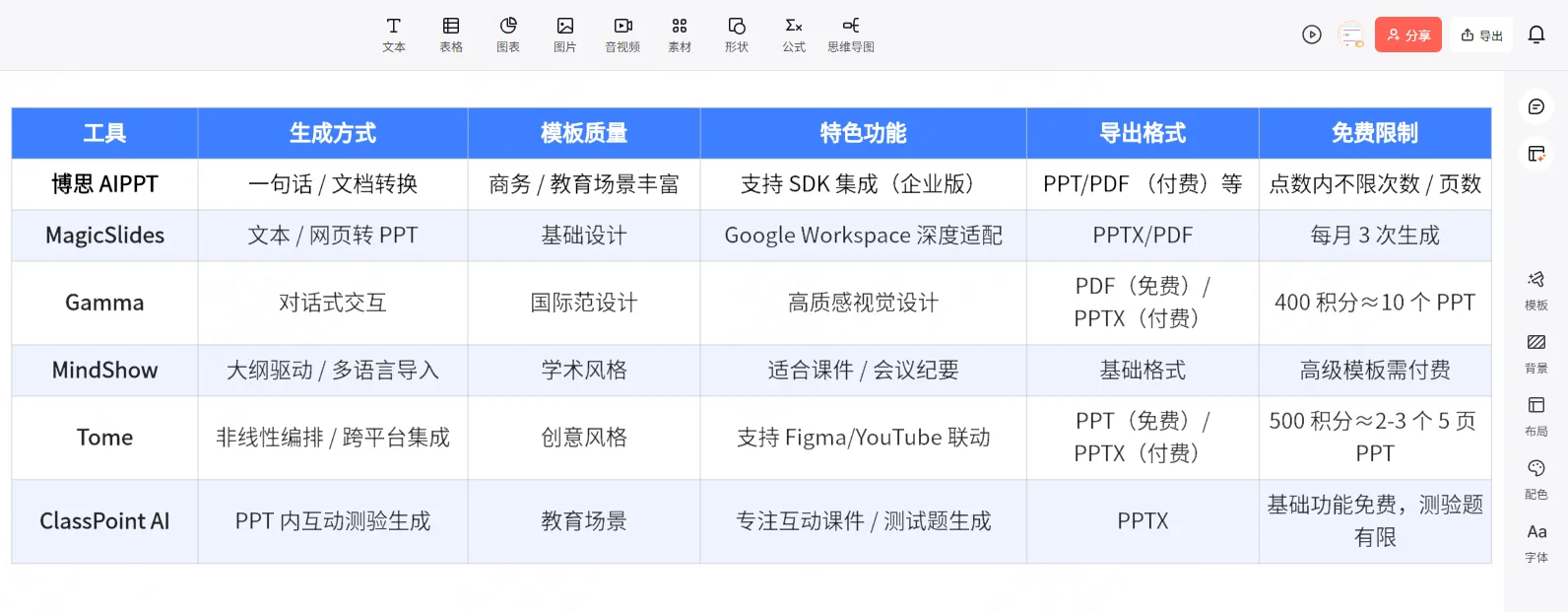Open the notifications bell
This screenshot has height=612, width=1568.
point(1536,34)
